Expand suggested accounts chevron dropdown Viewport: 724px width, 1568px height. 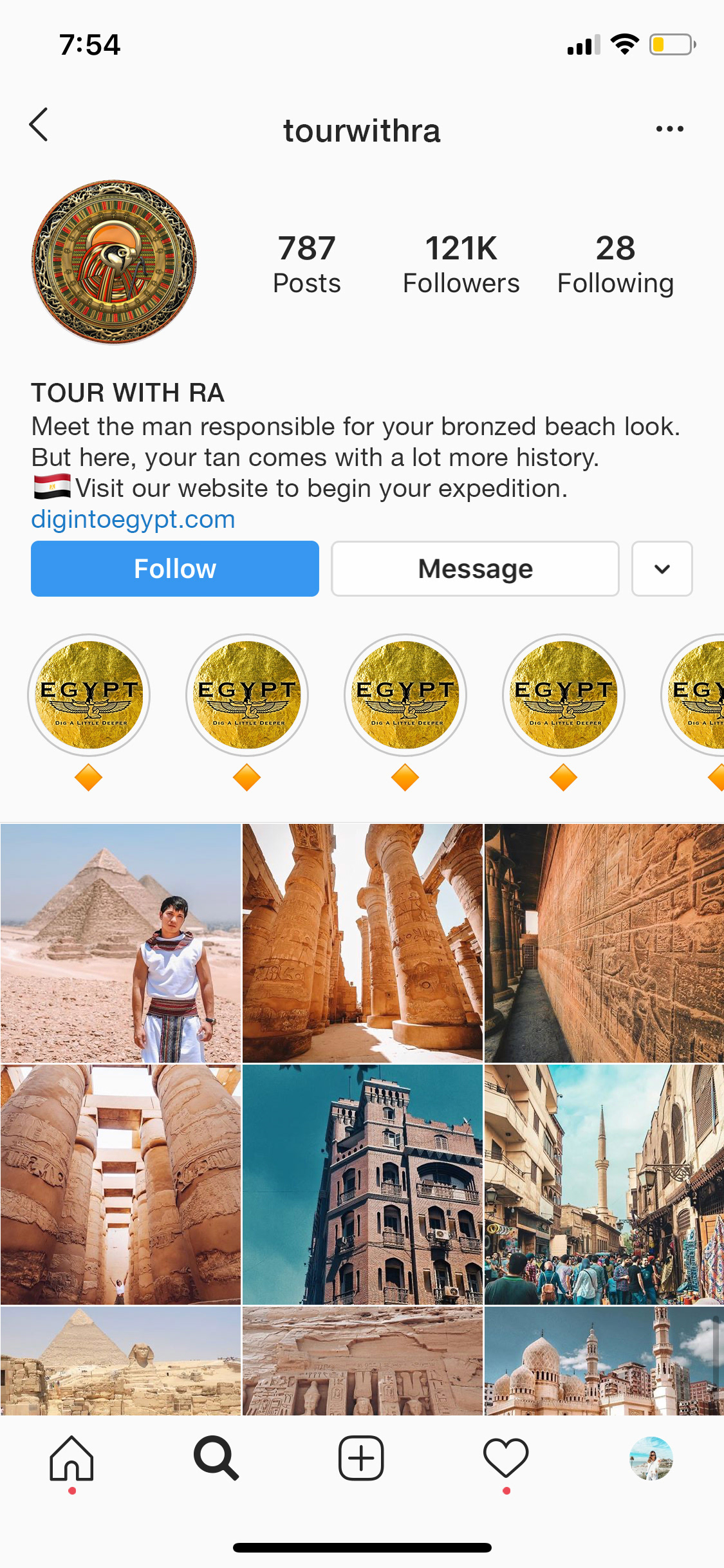tap(662, 568)
